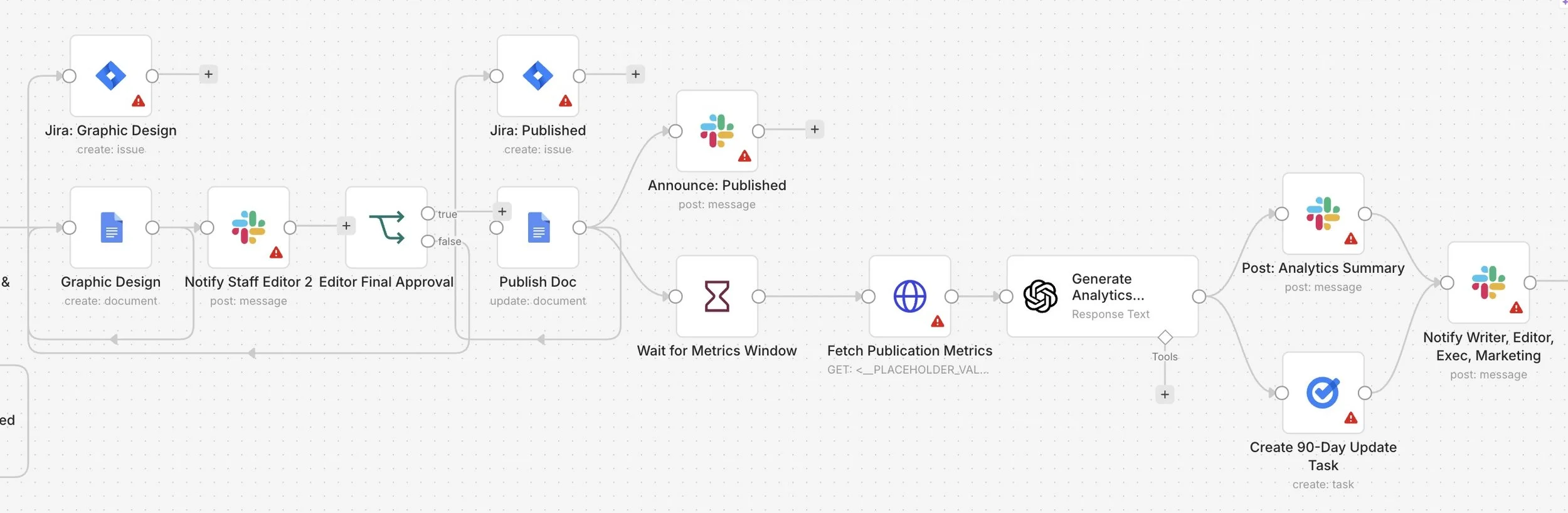This screenshot has height=513, width=1568.
Task: Open the Notify Writer, Editor, Exec, Marketing node
Action: [x=1488, y=283]
